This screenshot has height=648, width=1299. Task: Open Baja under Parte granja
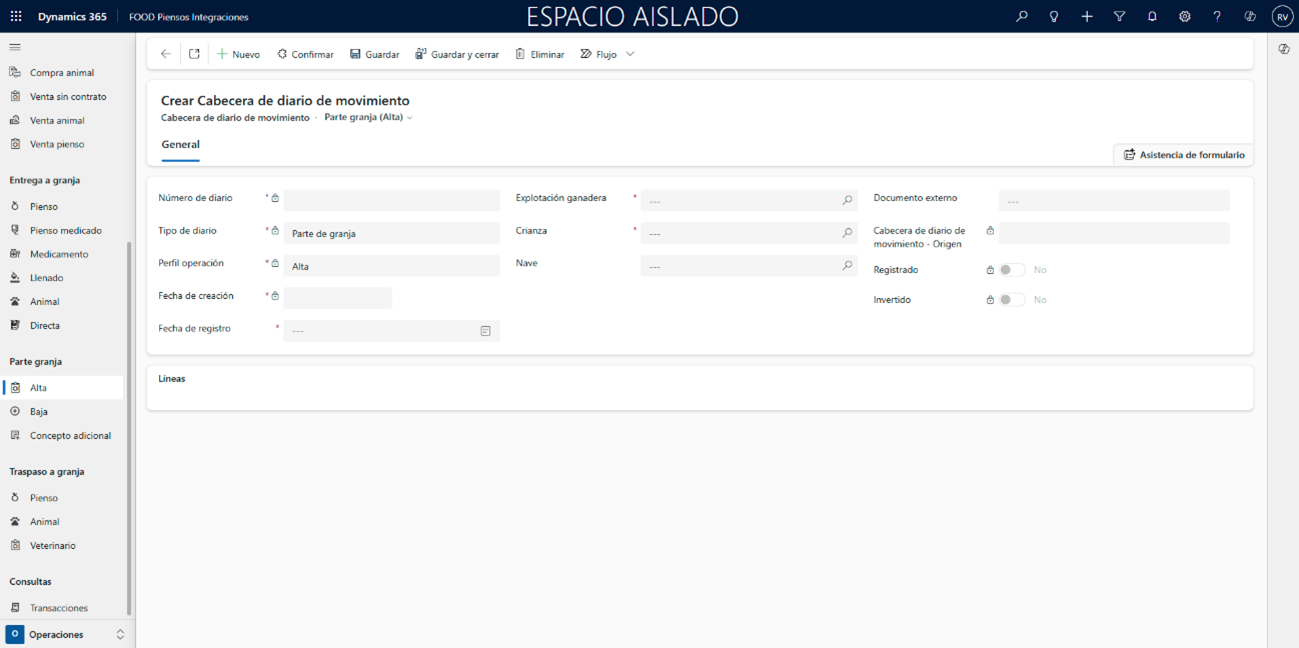coord(39,412)
